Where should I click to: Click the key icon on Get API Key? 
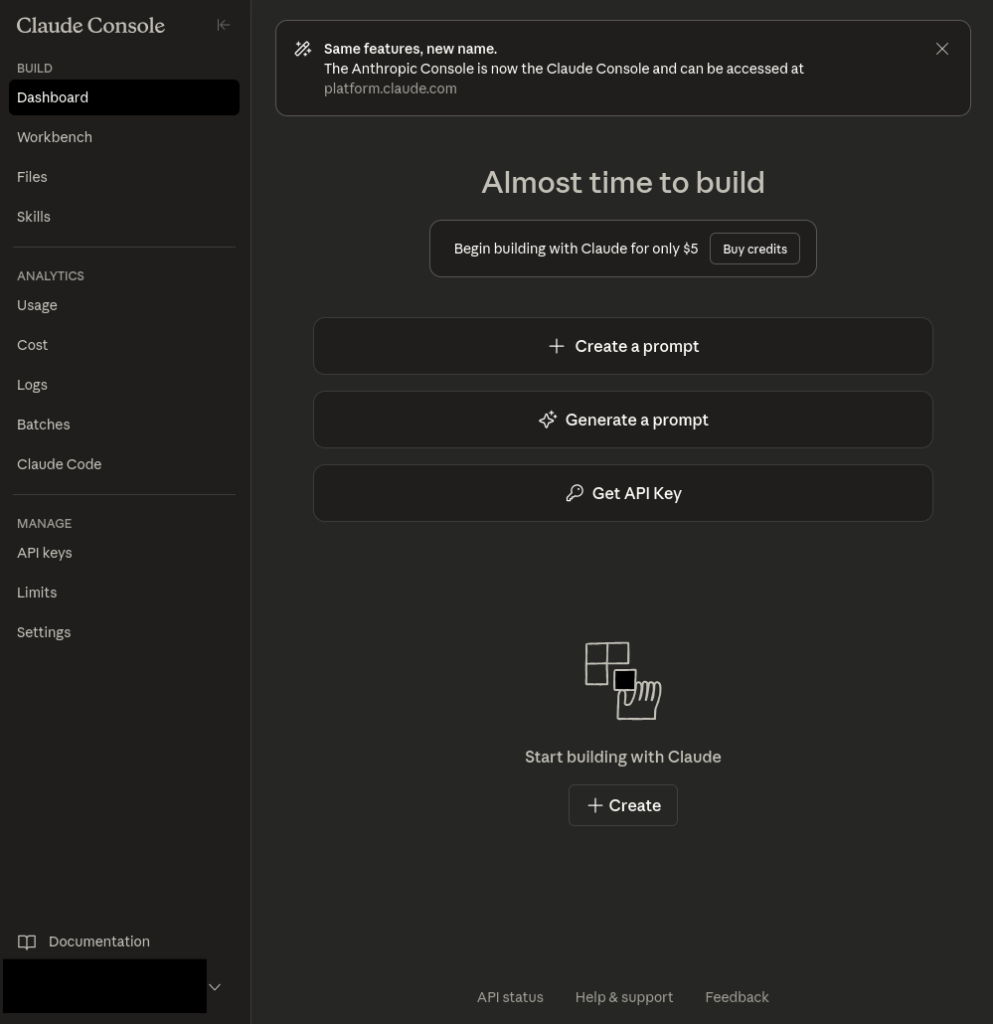click(574, 493)
